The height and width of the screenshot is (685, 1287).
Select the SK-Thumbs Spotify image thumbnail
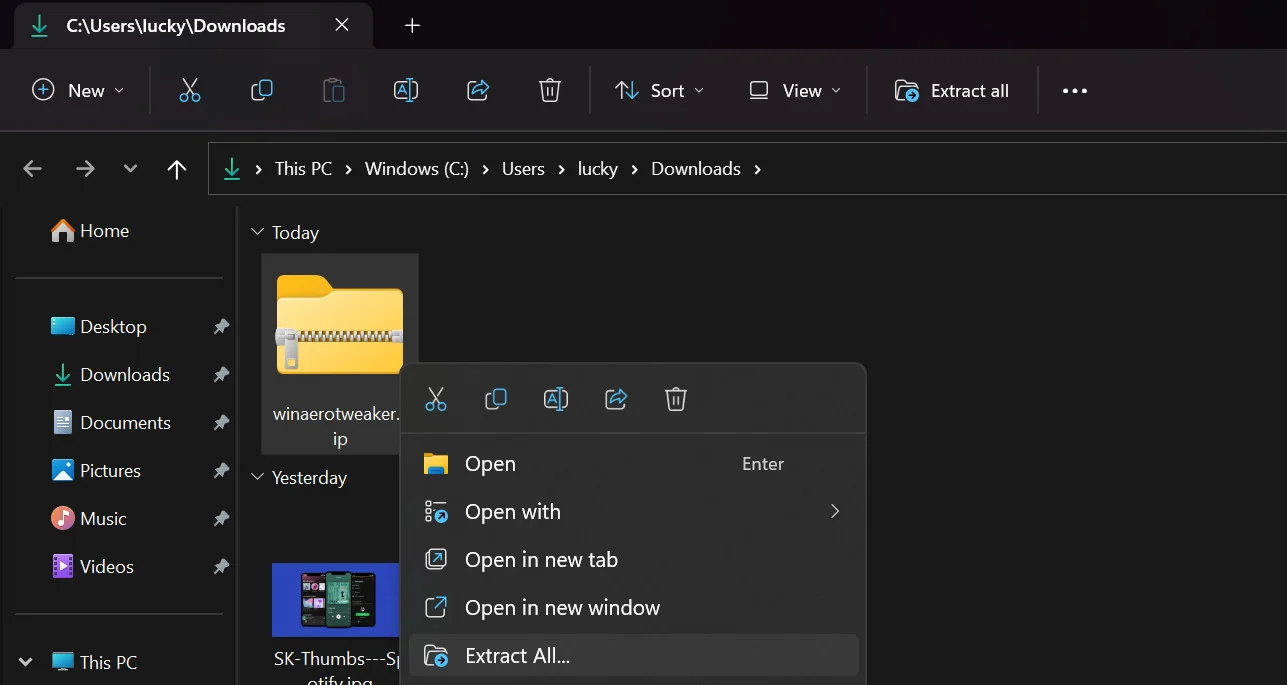(337, 600)
